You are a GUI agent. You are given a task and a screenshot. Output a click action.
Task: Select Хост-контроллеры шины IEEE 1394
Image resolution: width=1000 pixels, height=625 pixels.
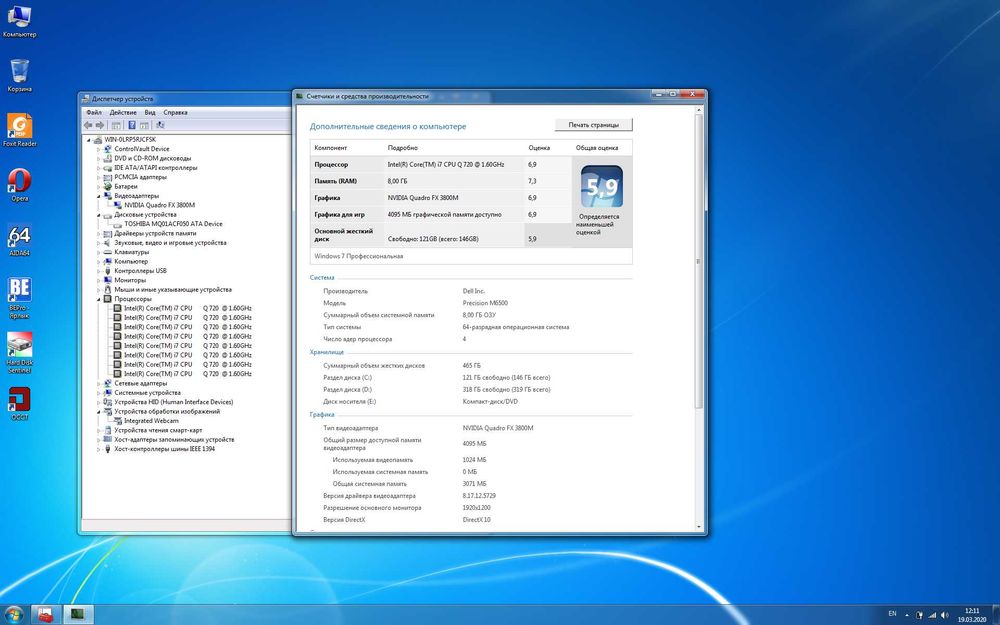point(165,449)
